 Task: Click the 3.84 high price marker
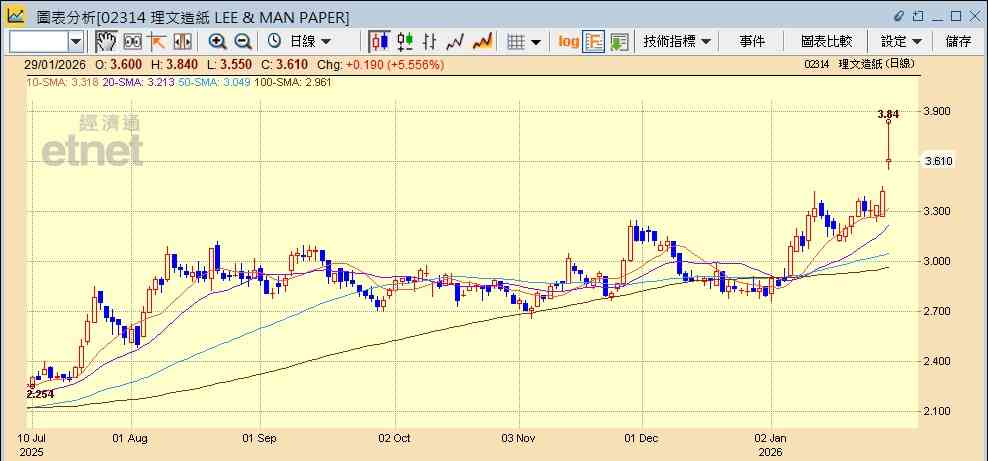888,114
